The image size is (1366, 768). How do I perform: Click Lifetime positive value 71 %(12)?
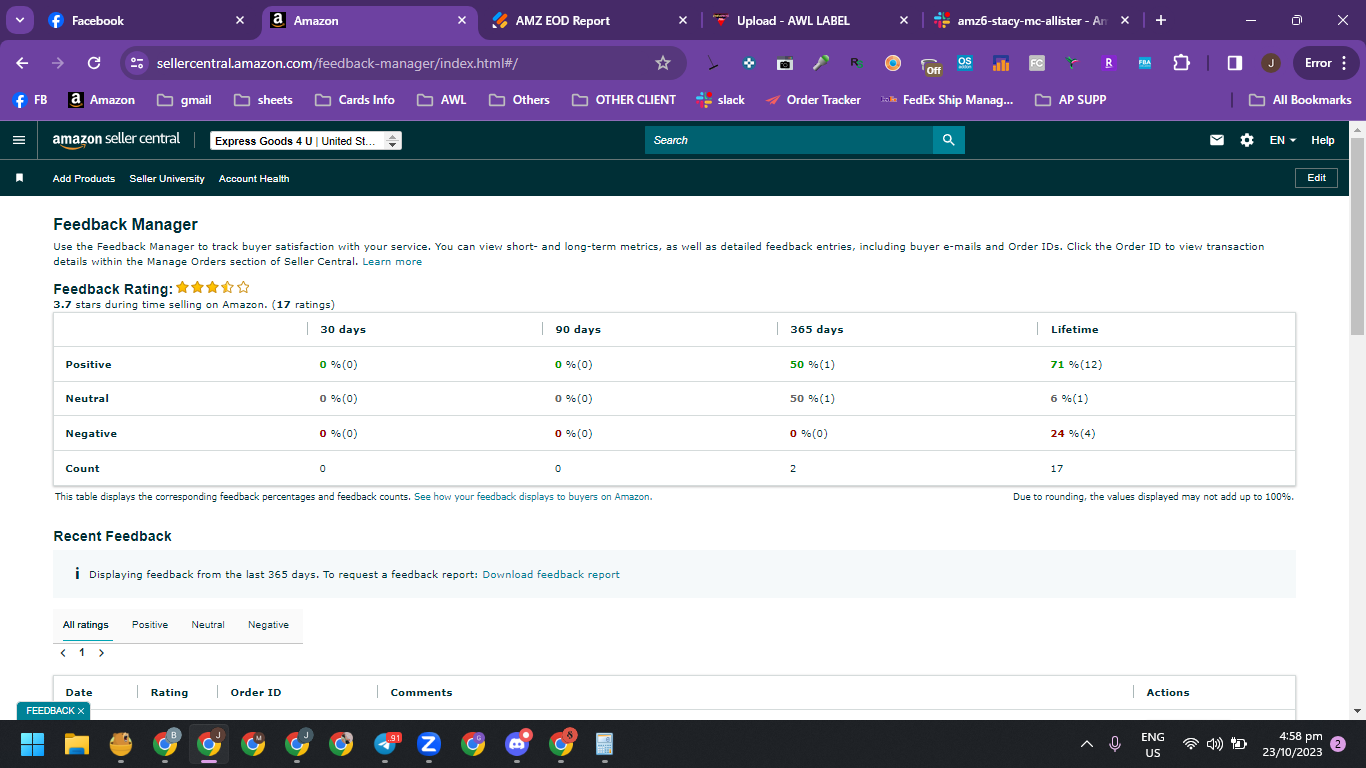pos(1077,364)
